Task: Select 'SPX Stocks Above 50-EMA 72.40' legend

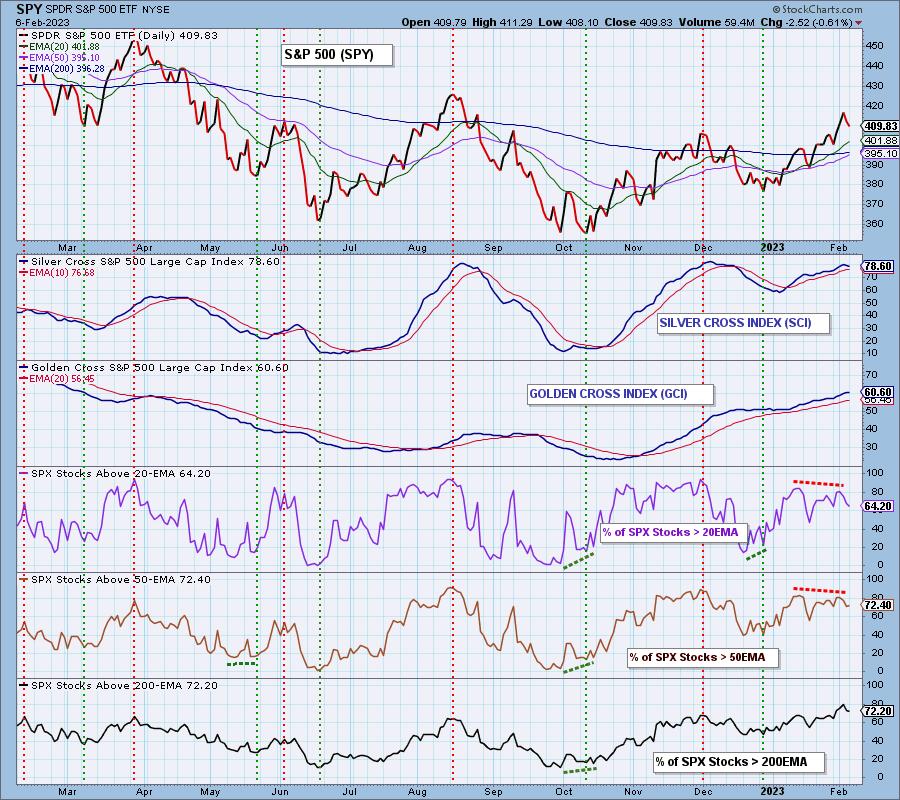Action: coord(115,580)
